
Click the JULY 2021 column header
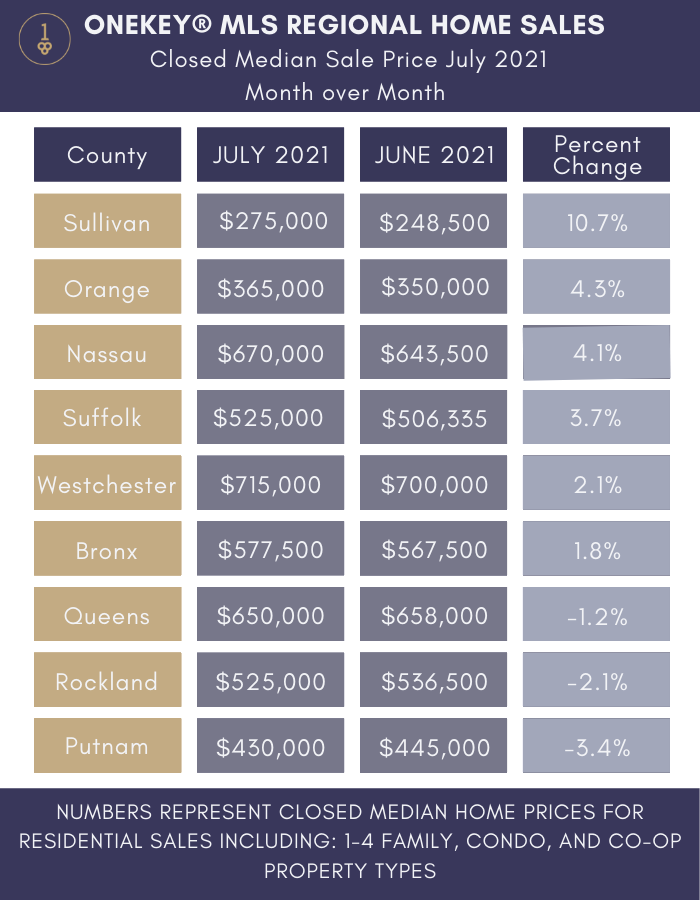[x=271, y=155]
